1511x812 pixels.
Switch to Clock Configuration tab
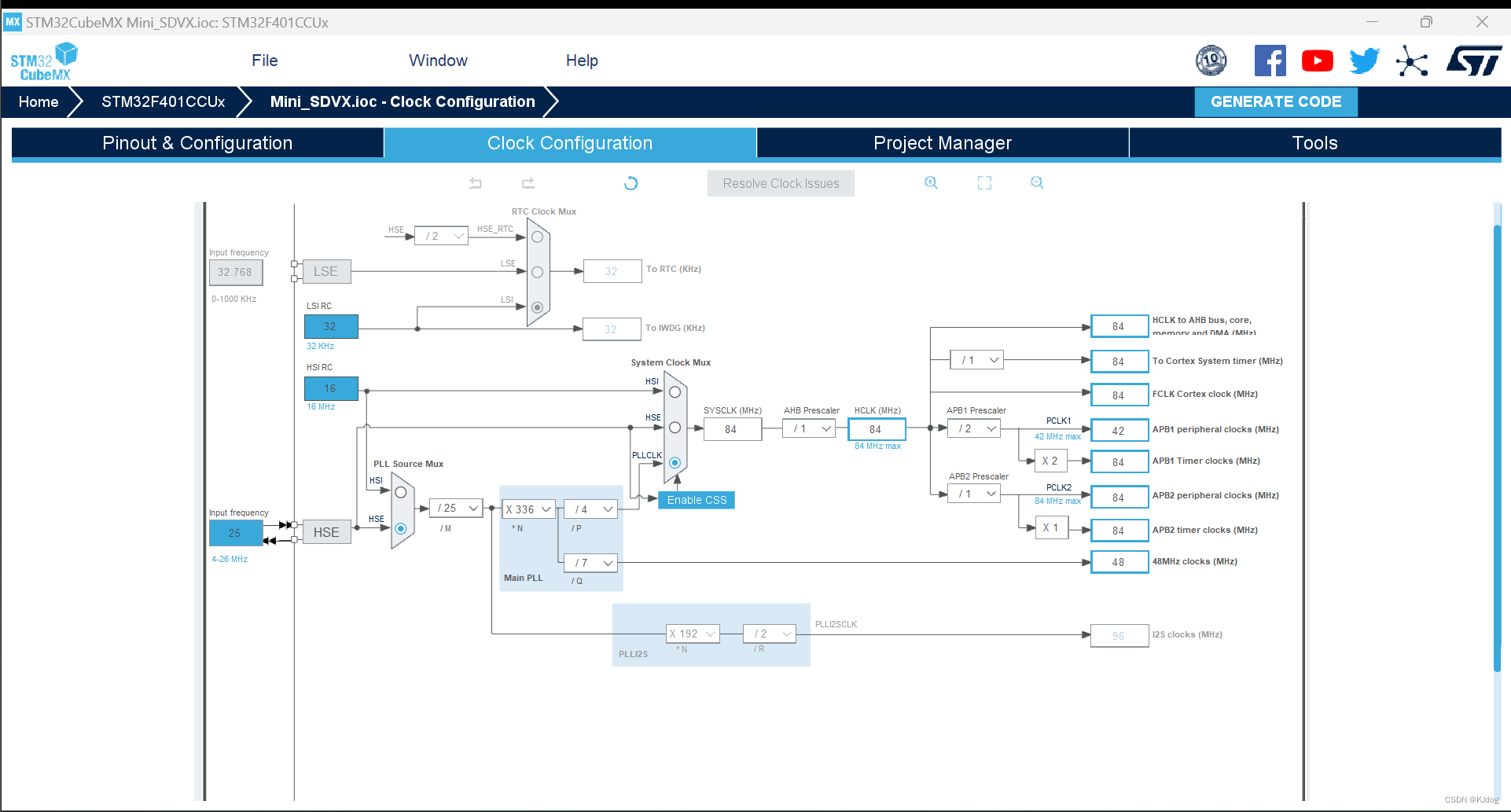pyautogui.click(x=570, y=143)
